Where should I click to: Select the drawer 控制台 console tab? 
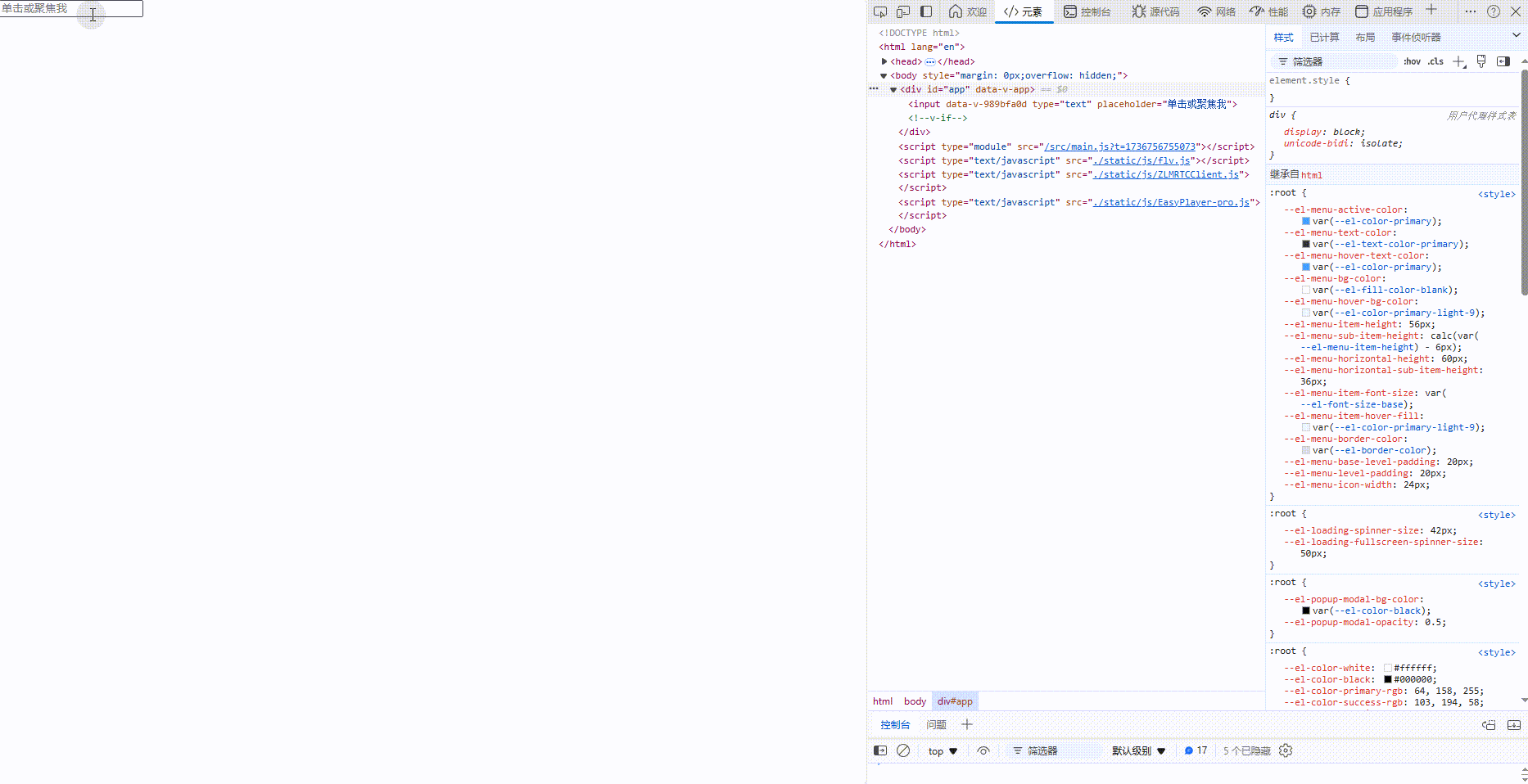tap(895, 725)
